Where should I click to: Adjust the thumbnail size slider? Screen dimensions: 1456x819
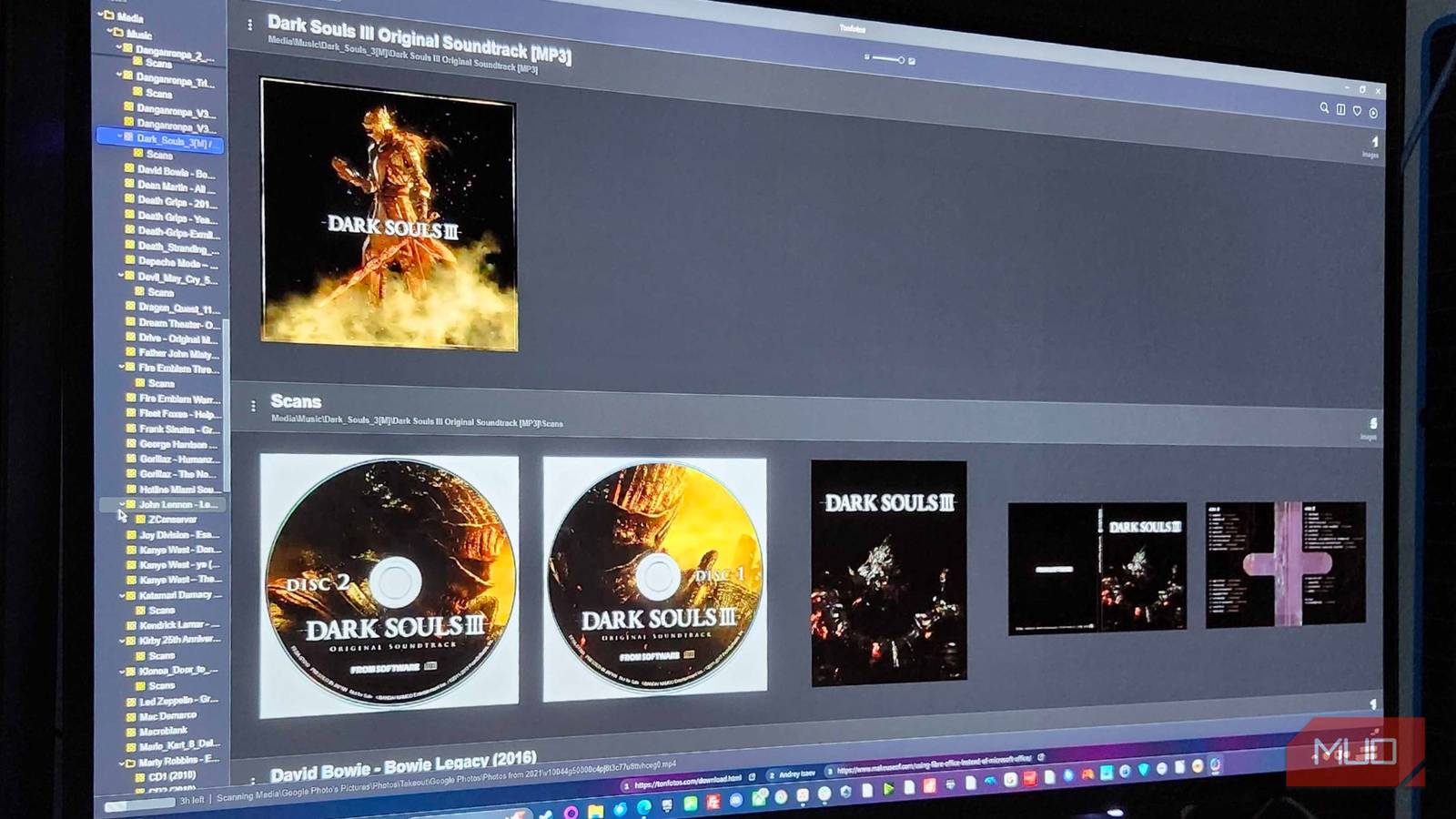coord(888,59)
